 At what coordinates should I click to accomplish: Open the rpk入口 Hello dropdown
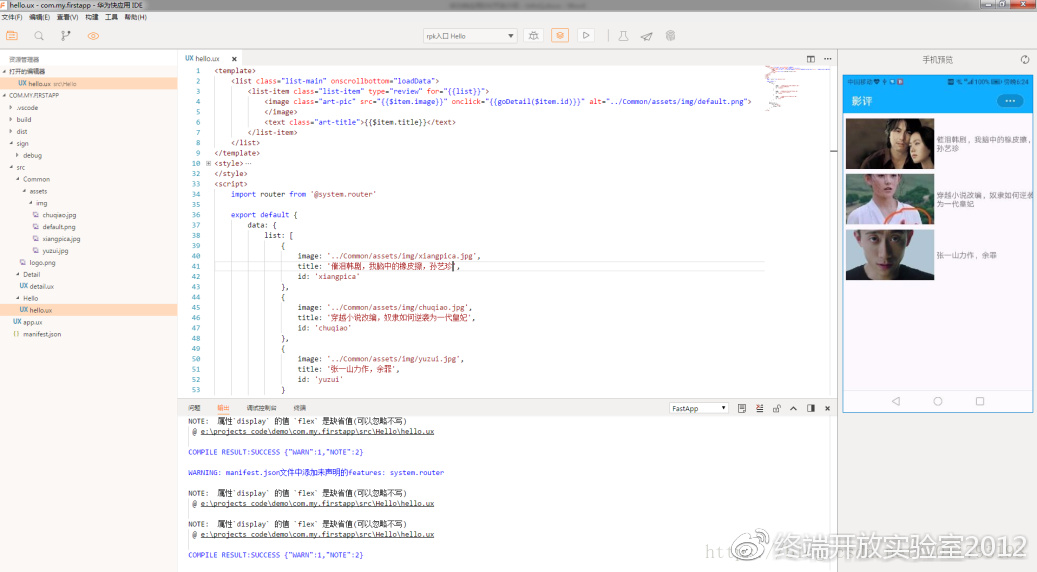[470, 36]
